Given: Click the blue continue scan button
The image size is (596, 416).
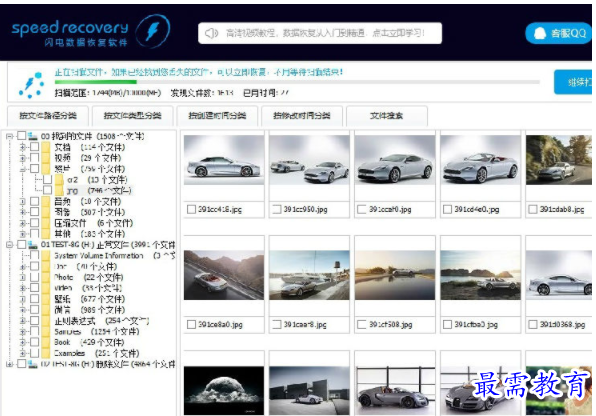Looking at the screenshot, I should [573, 82].
